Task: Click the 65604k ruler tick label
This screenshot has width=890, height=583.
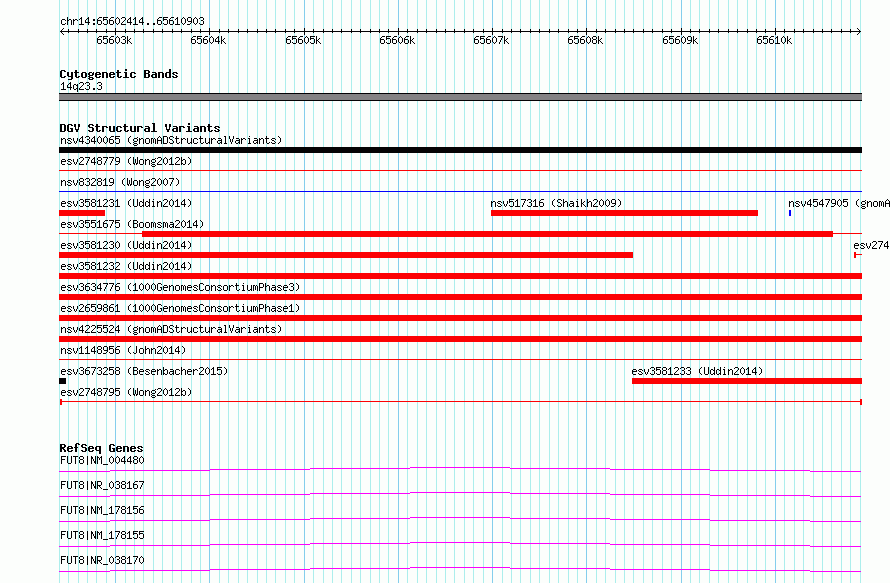Action: (x=208, y=40)
